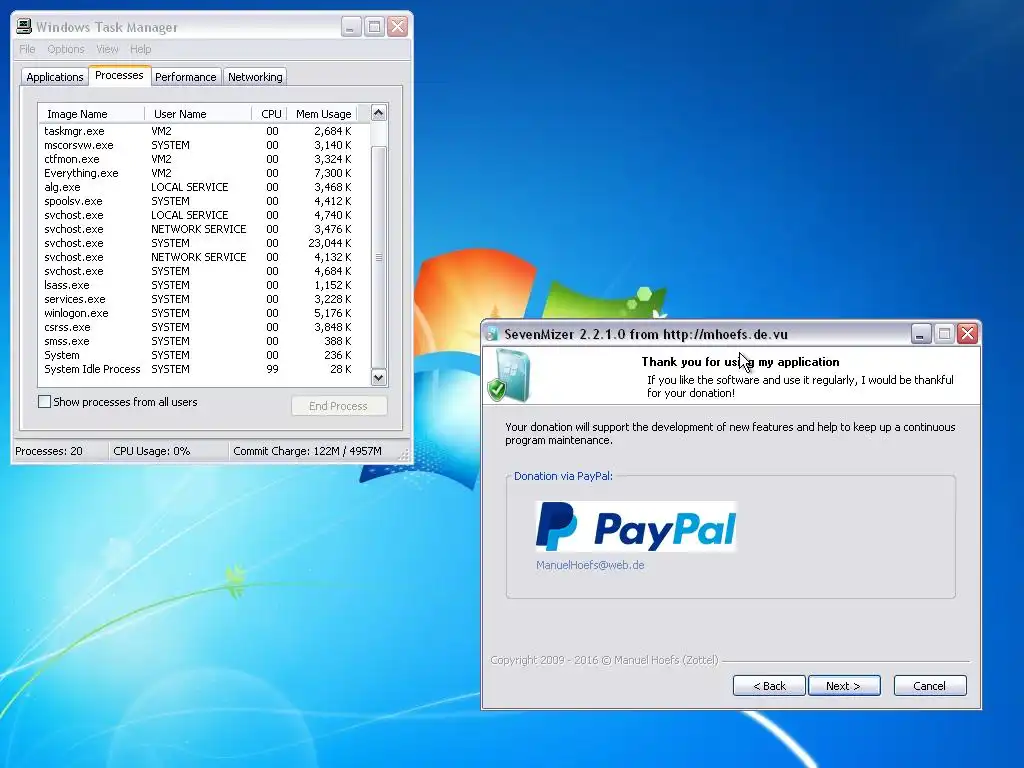Select svchost.exe using 23,044 K memory

pyautogui.click(x=204, y=243)
